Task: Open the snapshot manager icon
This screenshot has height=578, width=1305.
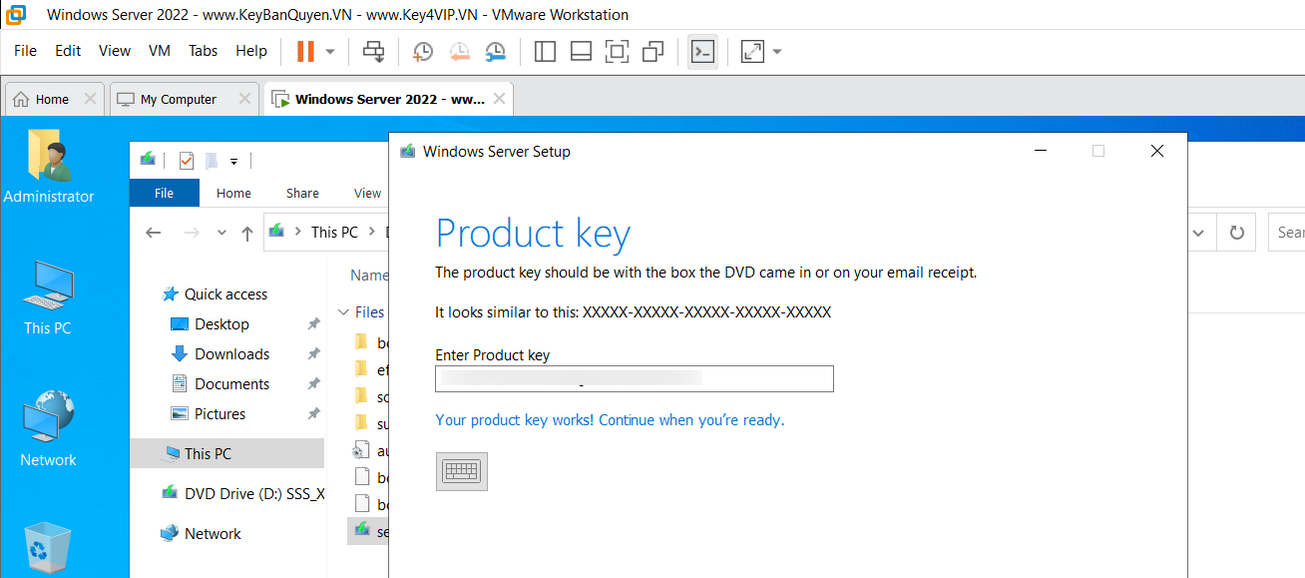Action: coord(495,51)
